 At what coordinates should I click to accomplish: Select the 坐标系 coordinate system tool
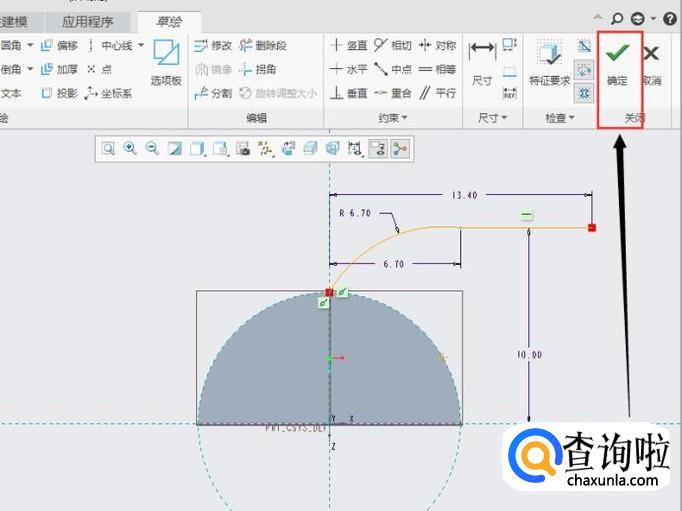108,93
